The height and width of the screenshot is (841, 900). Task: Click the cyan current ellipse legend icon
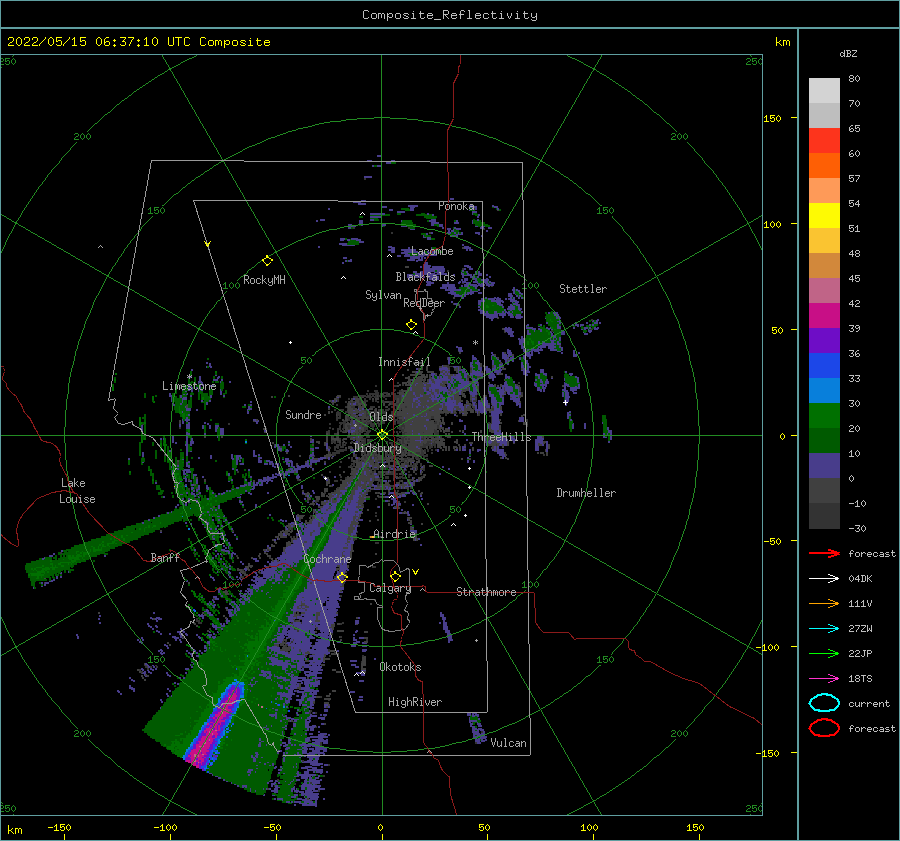pos(824,703)
